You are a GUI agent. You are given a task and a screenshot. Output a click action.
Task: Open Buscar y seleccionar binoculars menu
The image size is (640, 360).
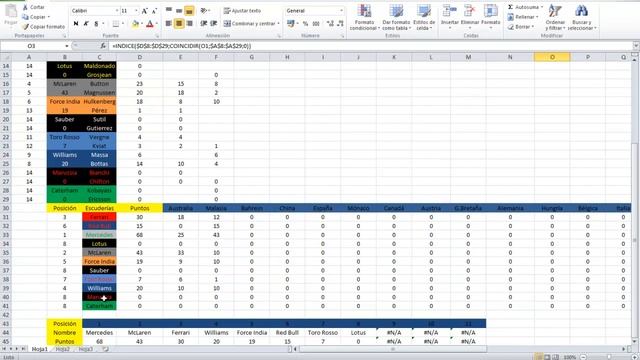pyautogui.click(x=582, y=18)
